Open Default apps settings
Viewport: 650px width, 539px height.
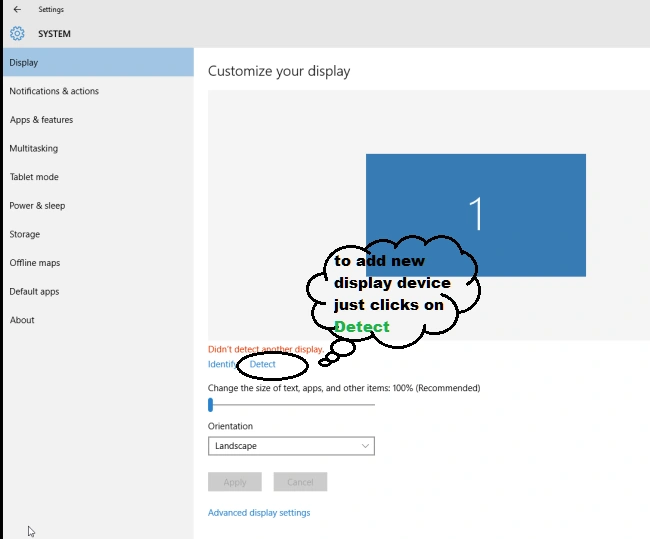click(x=98, y=291)
